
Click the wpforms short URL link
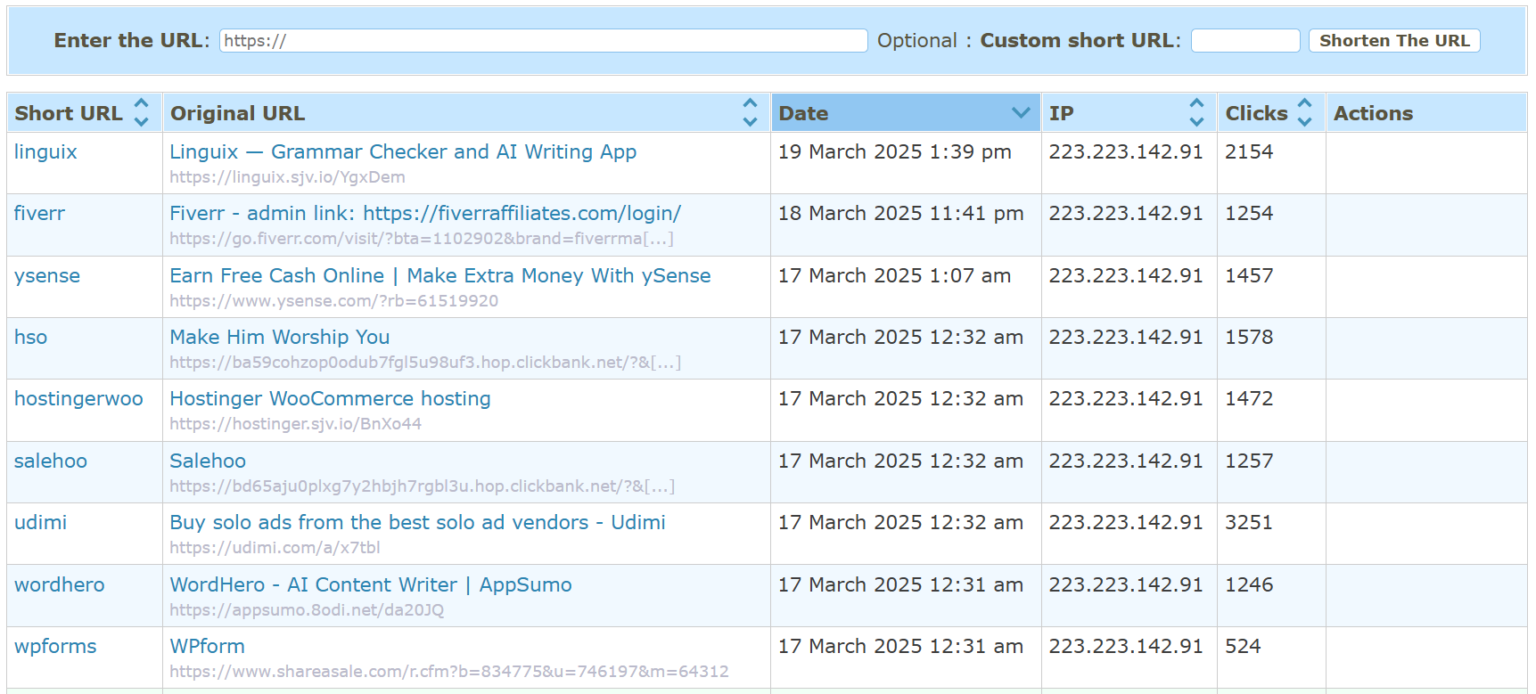click(x=55, y=646)
